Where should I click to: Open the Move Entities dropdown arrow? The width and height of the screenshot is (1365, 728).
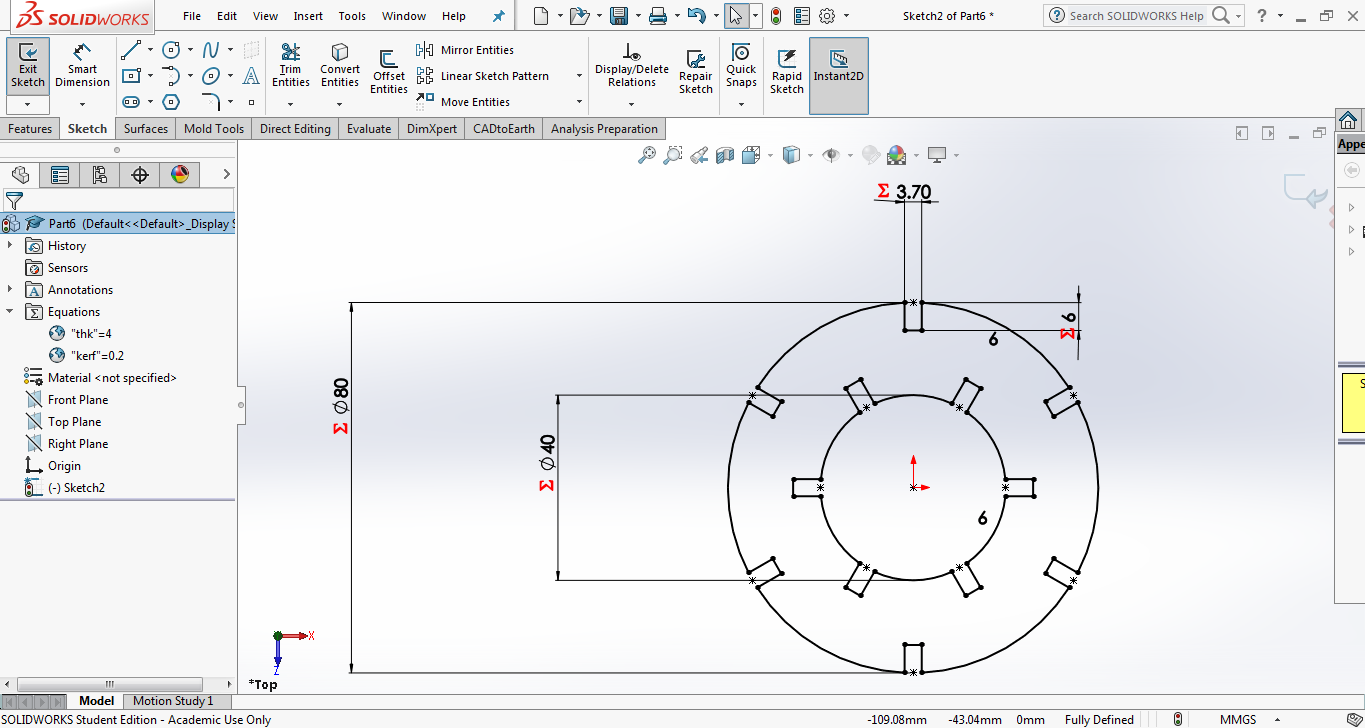(579, 102)
